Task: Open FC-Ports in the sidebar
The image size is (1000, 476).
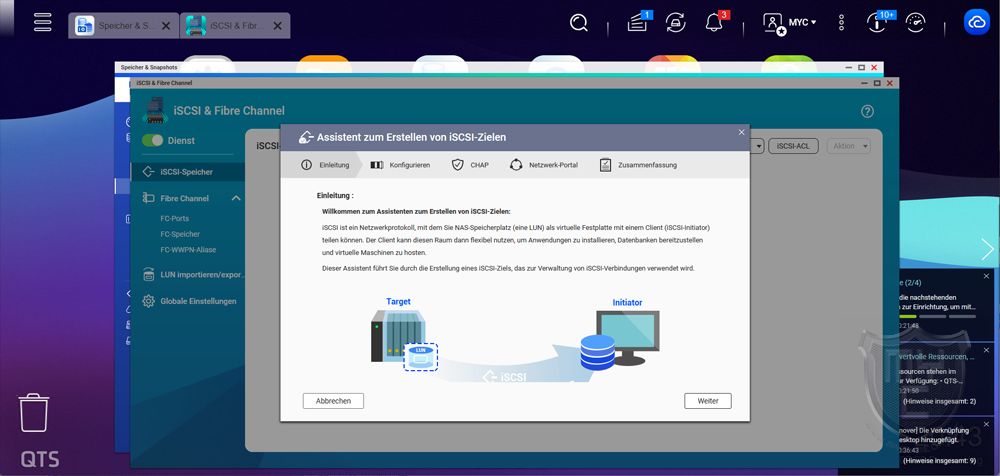Action: point(175,218)
